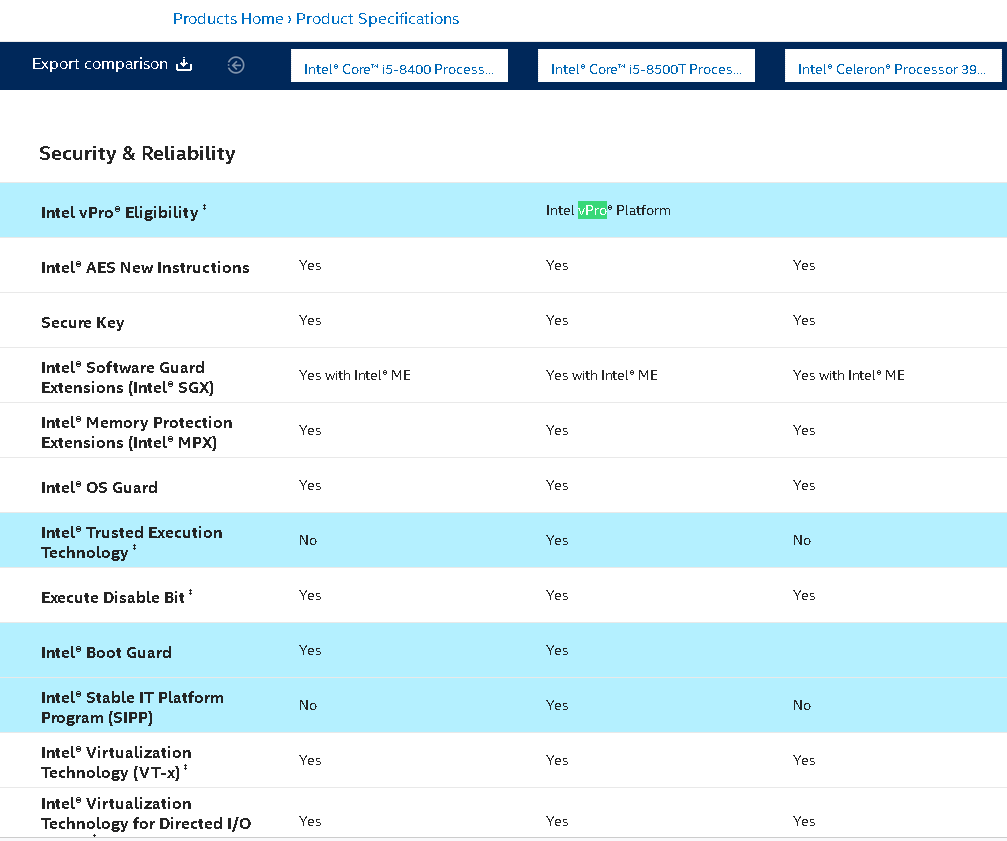Click Celeron's No in Stable IT Platform row
Image resolution: width=1007 pixels, height=841 pixels.
point(801,706)
